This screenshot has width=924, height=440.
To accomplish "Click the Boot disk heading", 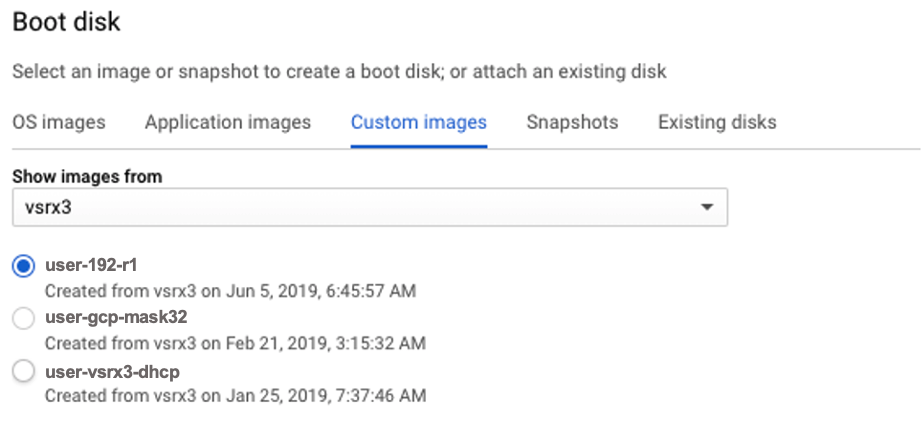I will tap(66, 22).
